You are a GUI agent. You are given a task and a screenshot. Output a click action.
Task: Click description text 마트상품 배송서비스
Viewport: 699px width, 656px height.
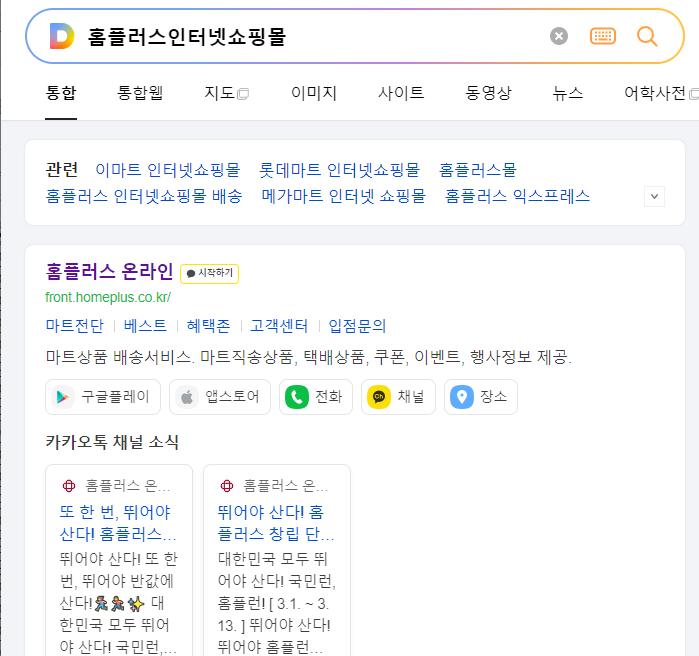pos(308,357)
